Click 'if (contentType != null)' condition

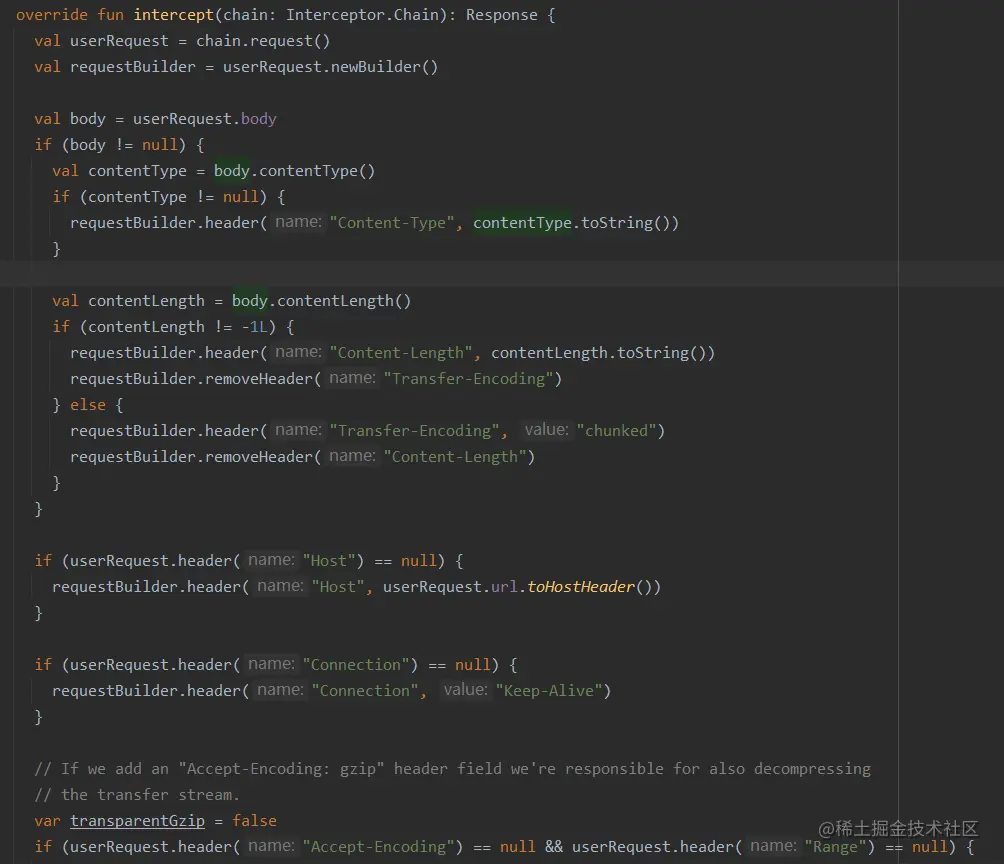168,197
